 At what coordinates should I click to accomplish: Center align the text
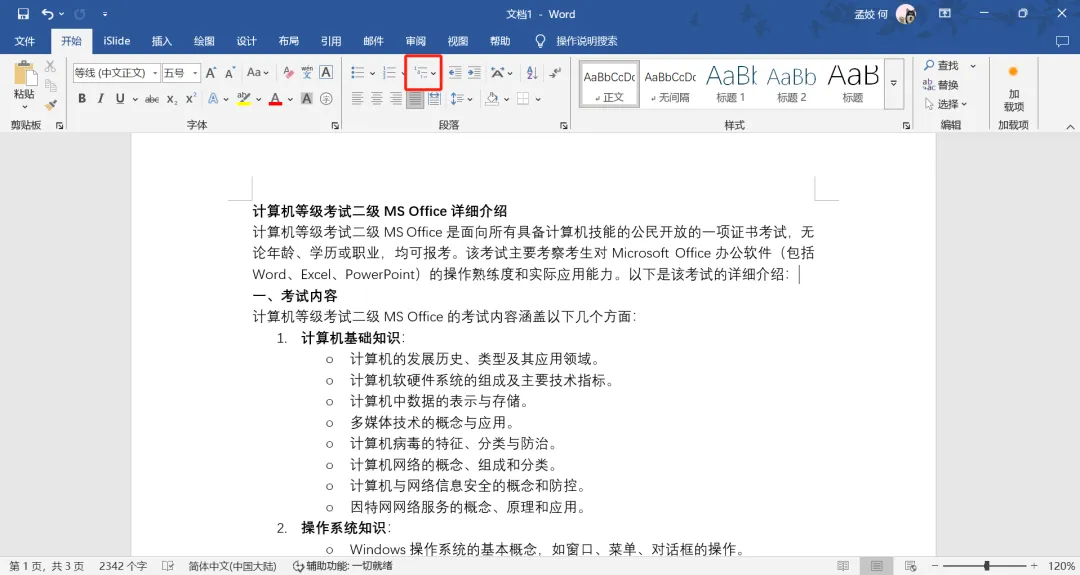(376, 99)
